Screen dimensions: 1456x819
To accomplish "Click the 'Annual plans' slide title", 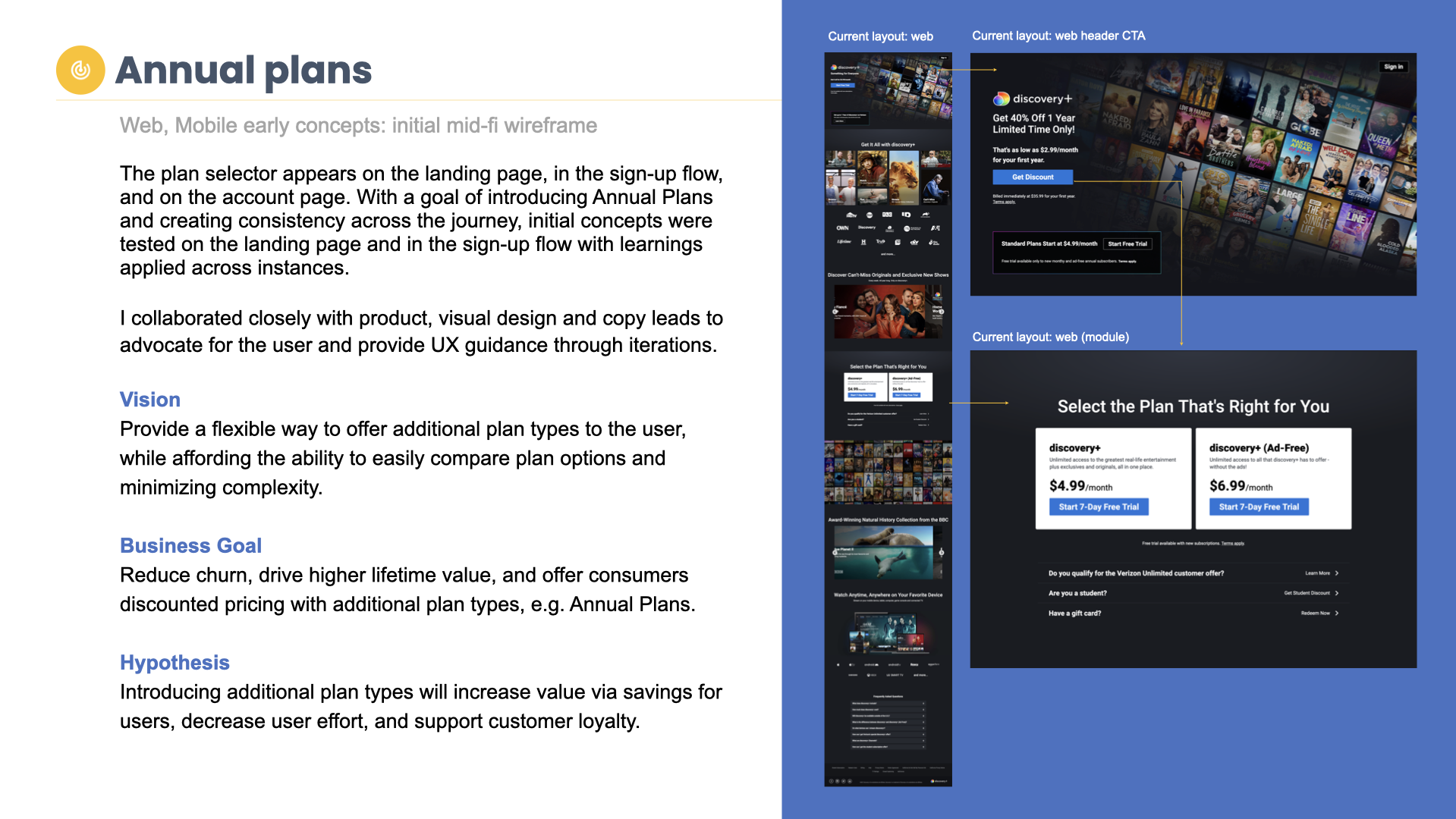I will (x=244, y=71).
